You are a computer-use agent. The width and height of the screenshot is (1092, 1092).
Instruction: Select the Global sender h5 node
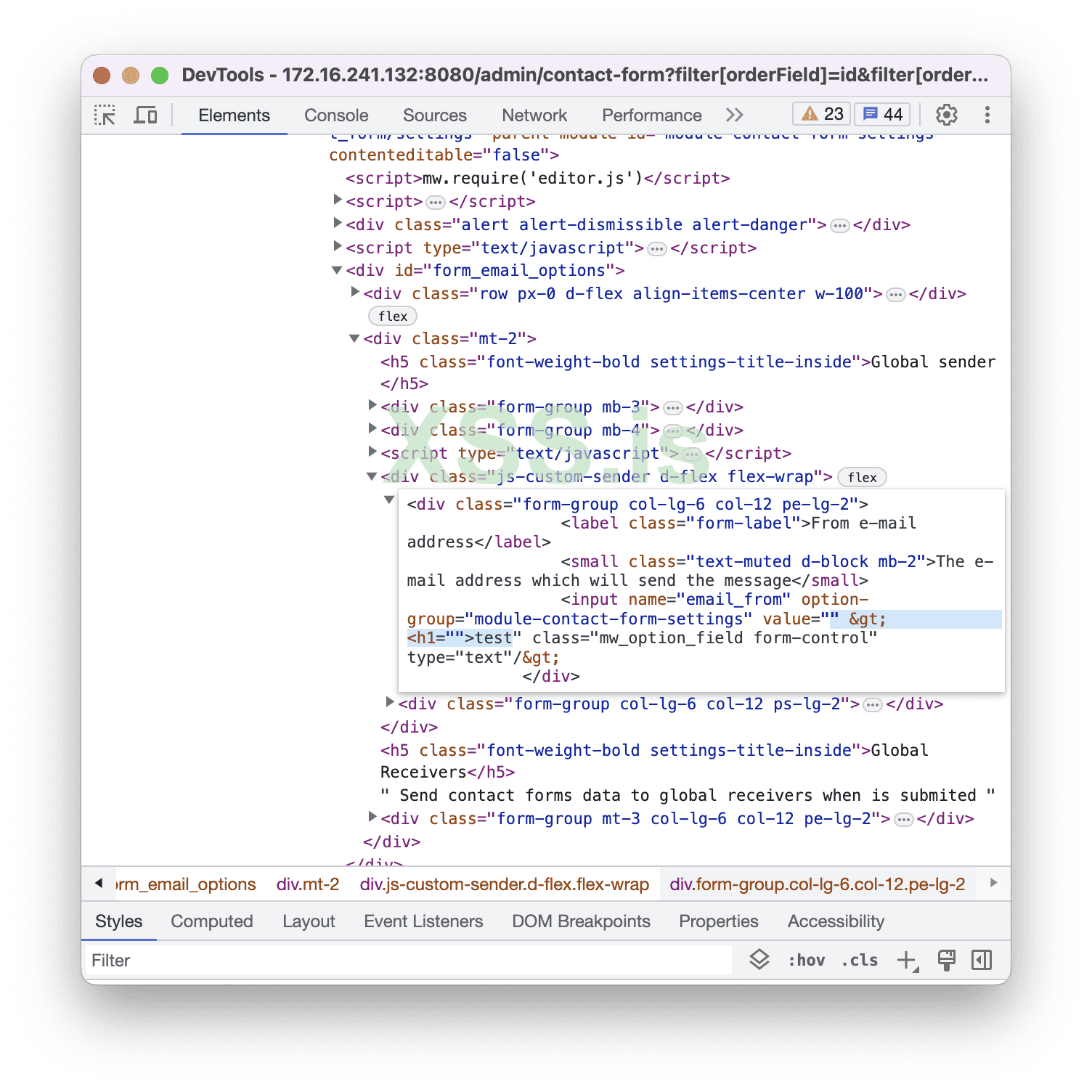click(688, 372)
